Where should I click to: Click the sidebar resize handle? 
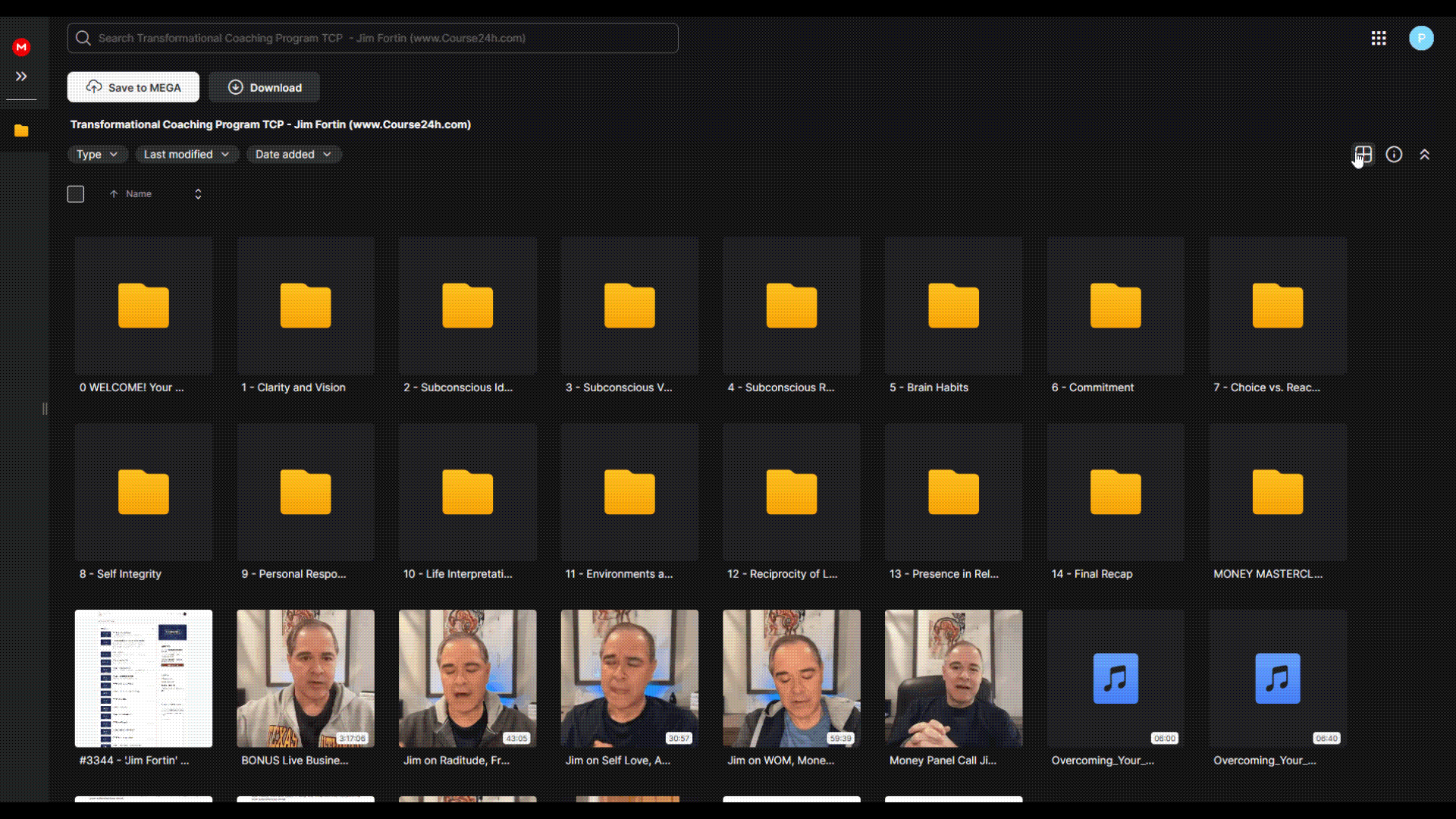(x=45, y=409)
